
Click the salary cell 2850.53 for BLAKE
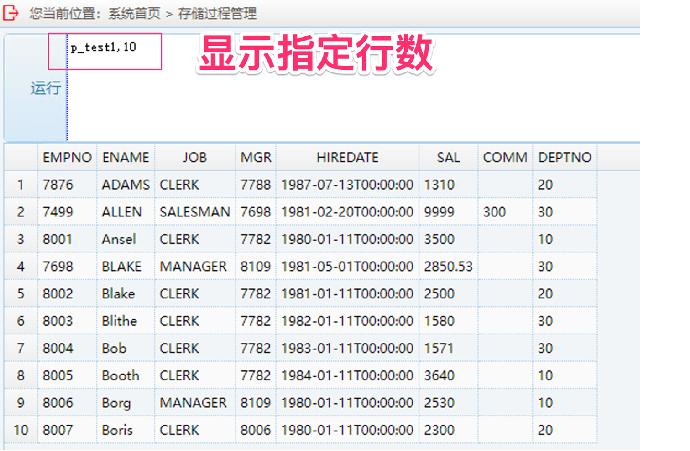coord(448,267)
